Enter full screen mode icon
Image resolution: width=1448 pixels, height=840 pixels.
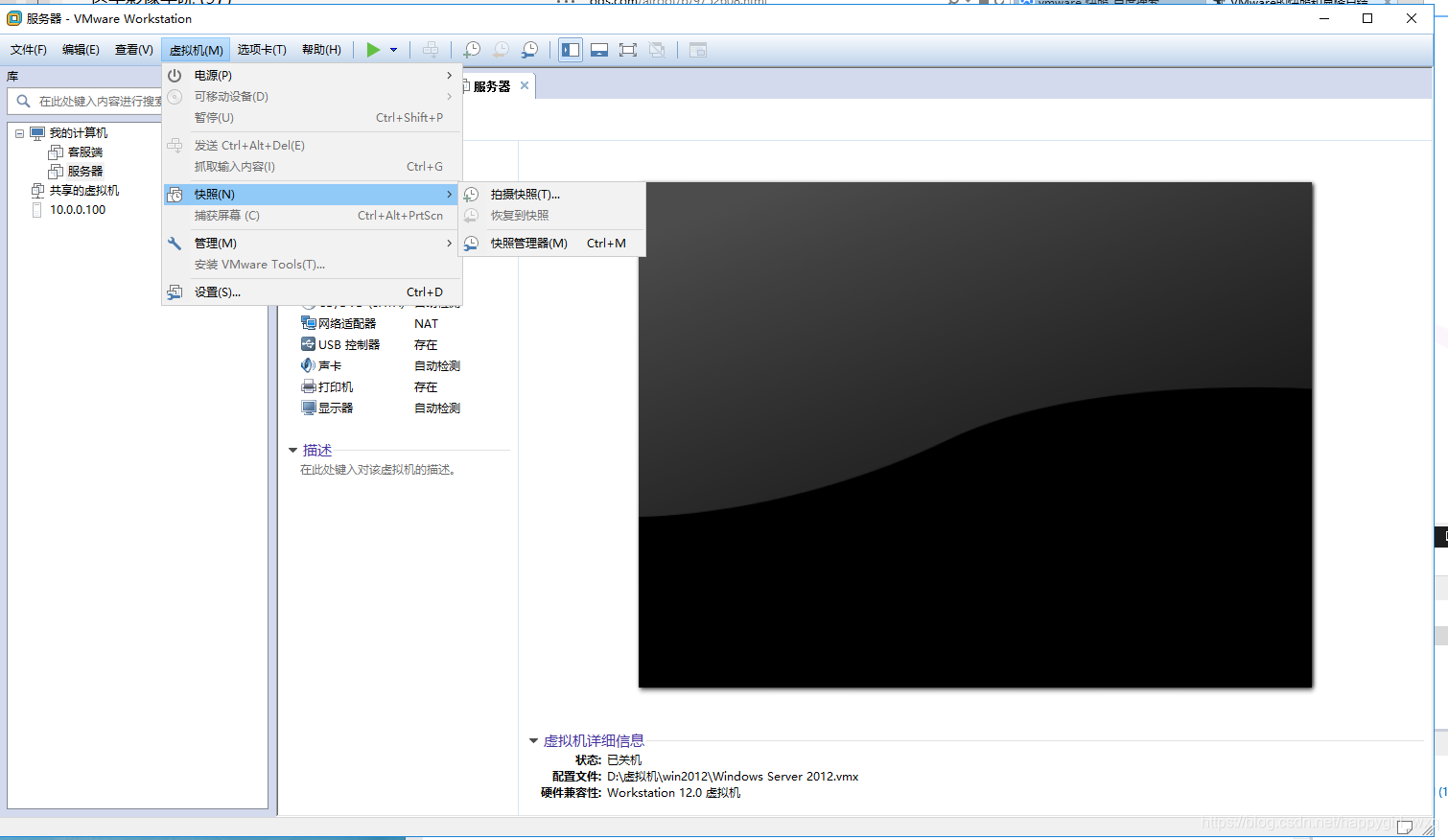click(x=628, y=50)
